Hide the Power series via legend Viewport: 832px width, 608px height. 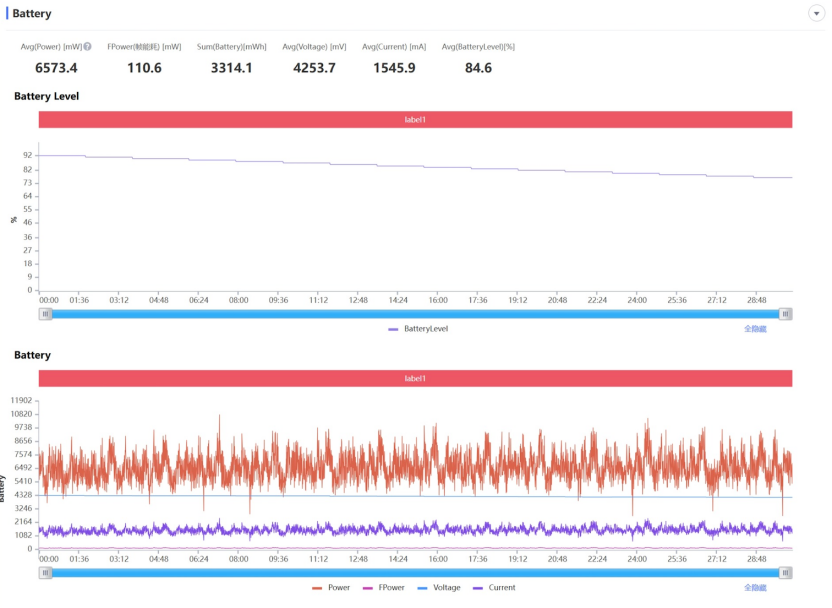click(x=331, y=588)
